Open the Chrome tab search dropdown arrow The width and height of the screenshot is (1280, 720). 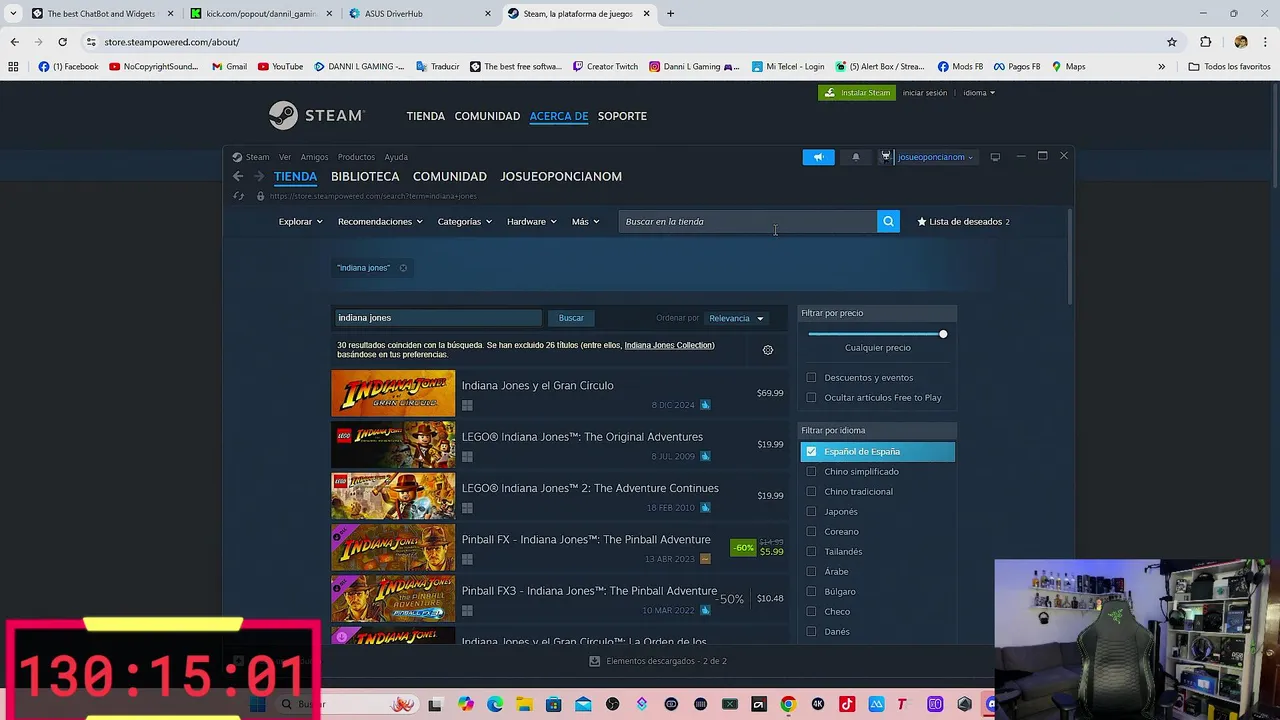[x=13, y=14]
